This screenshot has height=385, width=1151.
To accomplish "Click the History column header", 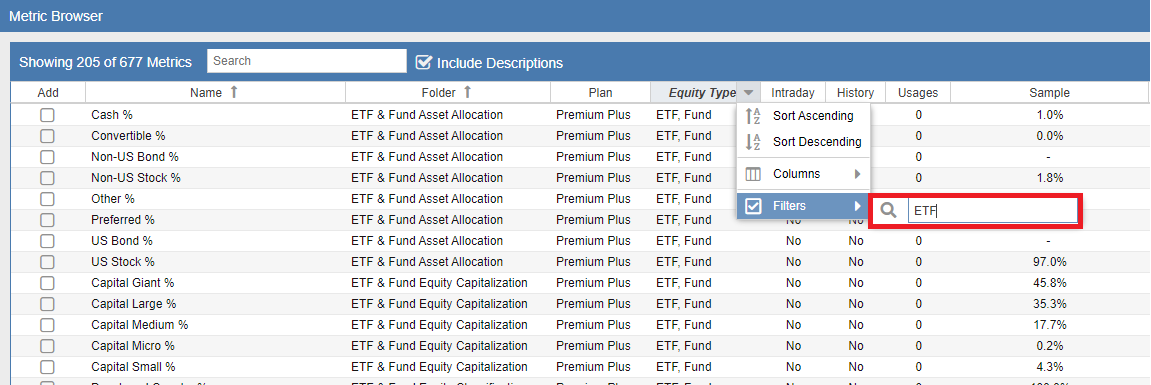I will [x=855, y=93].
